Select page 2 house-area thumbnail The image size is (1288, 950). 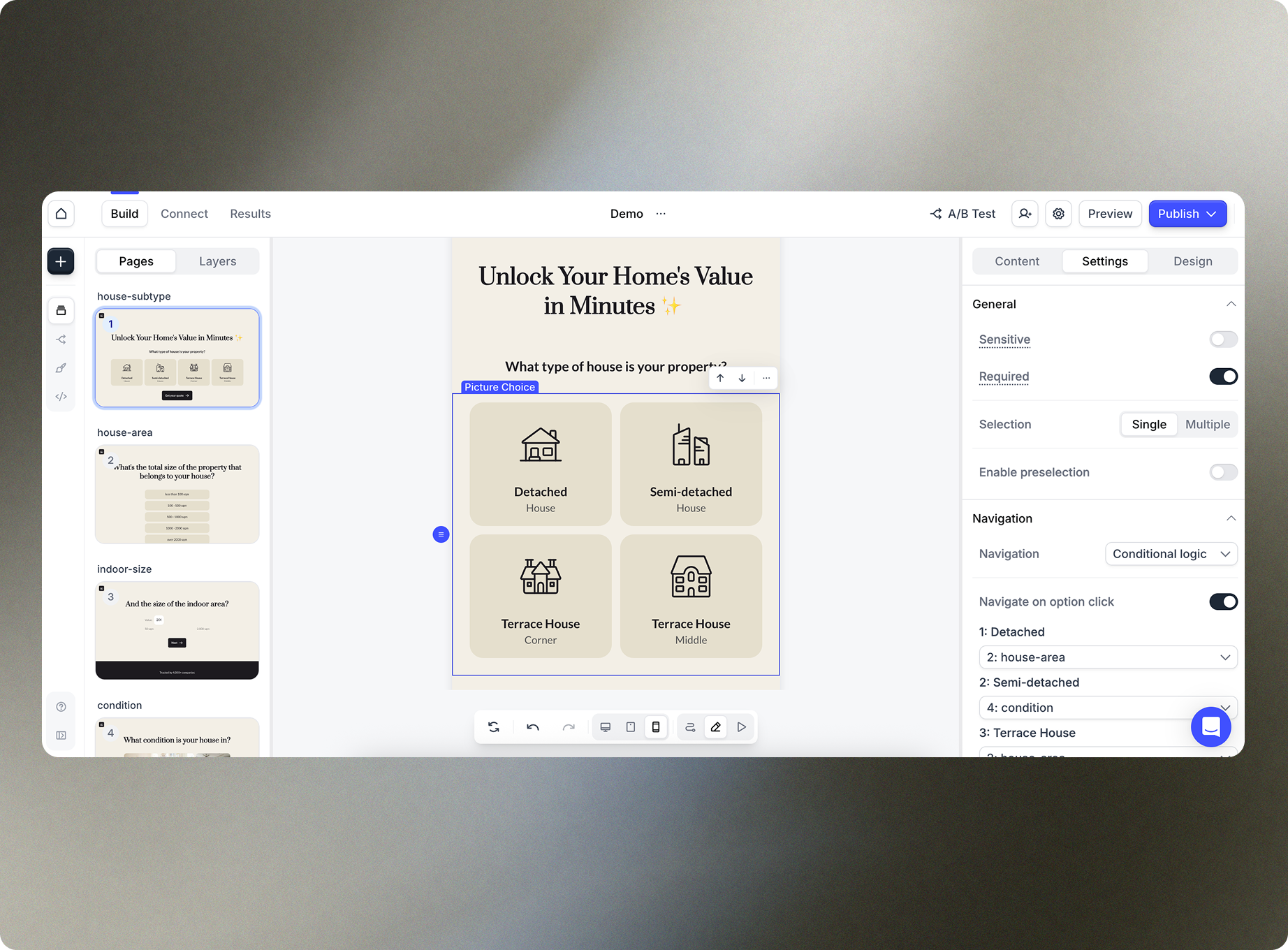click(x=177, y=495)
